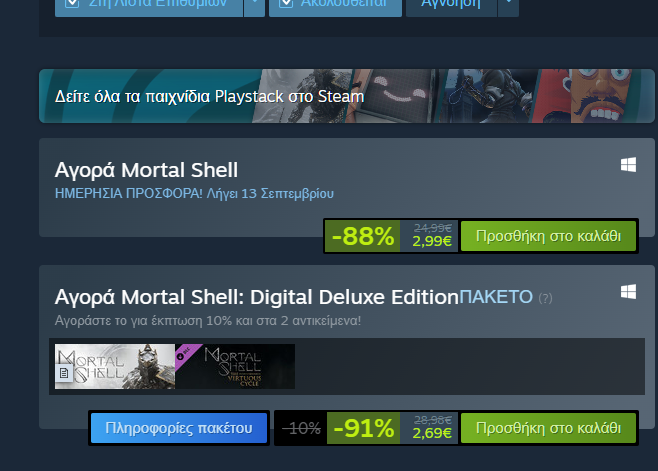Add Mortal Shell to the cart

click(548, 236)
